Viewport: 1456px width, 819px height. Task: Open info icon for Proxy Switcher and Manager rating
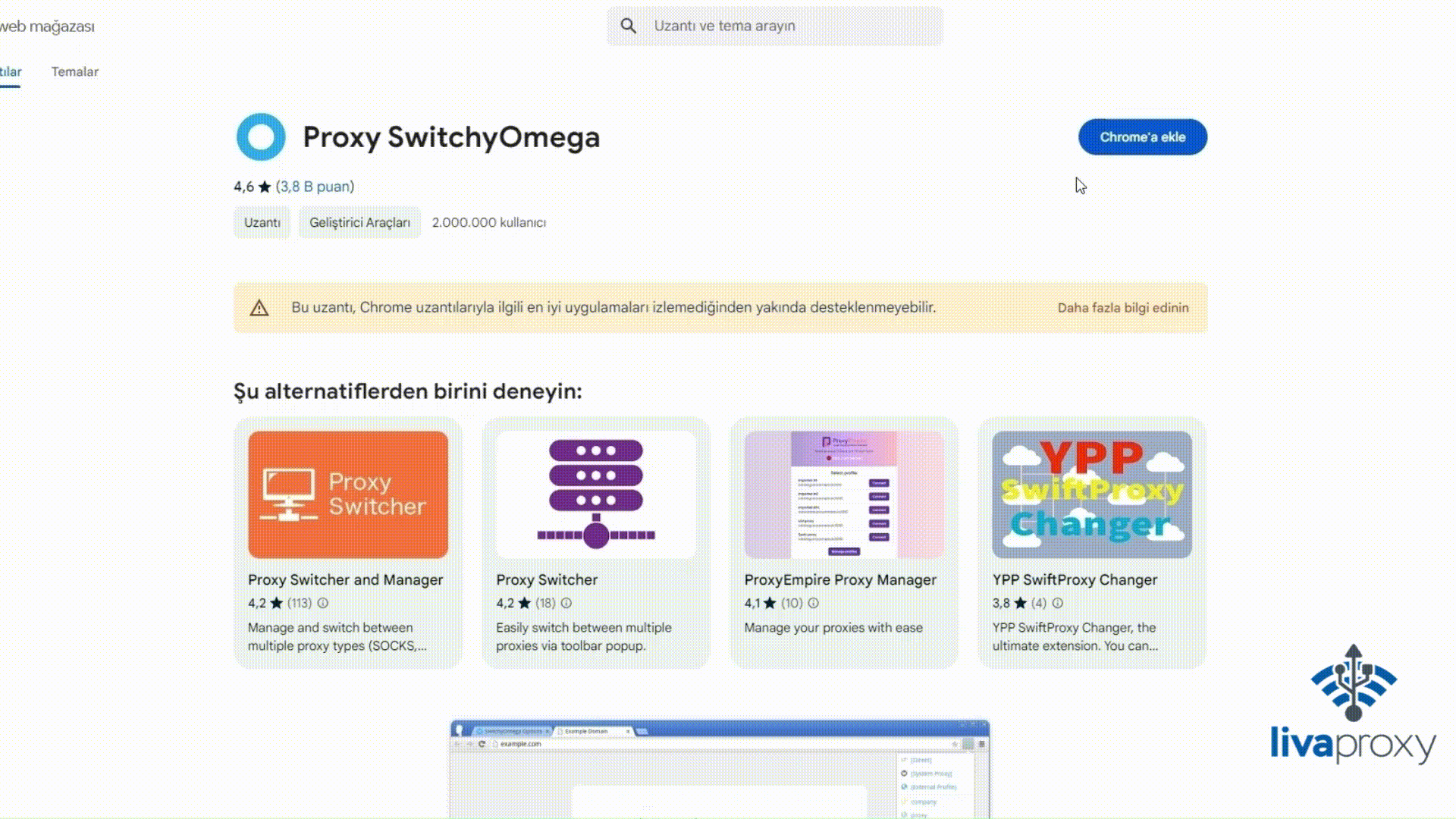(323, 603)
